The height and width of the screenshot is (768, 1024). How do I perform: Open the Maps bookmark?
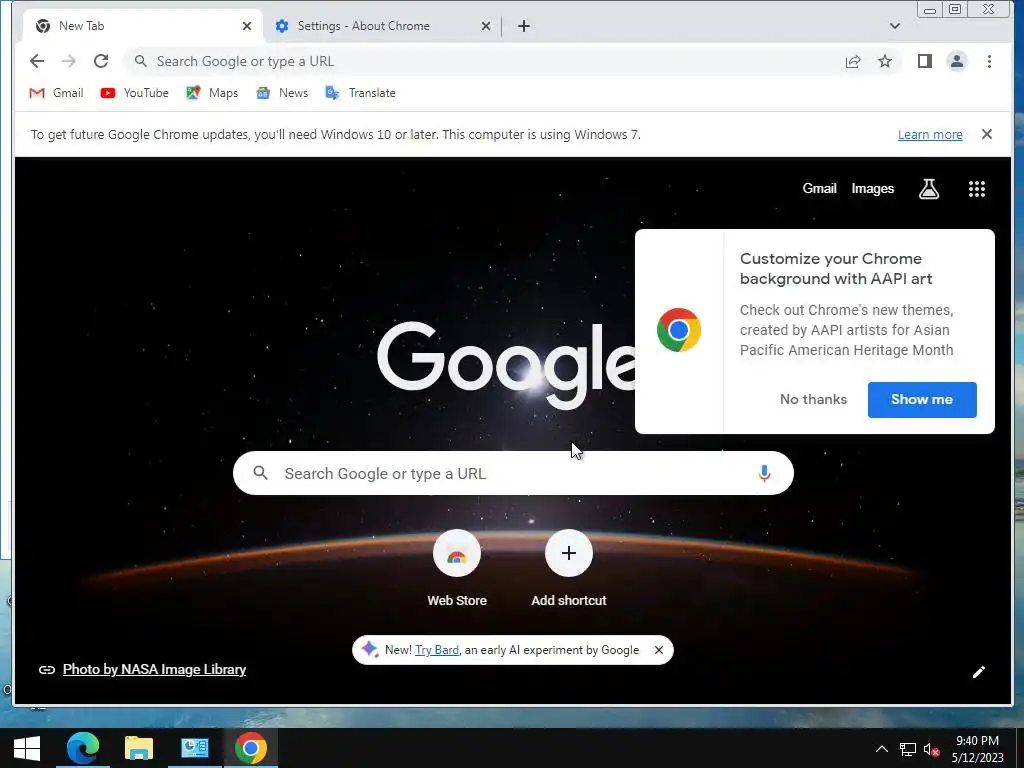click(x=212, y=93)
